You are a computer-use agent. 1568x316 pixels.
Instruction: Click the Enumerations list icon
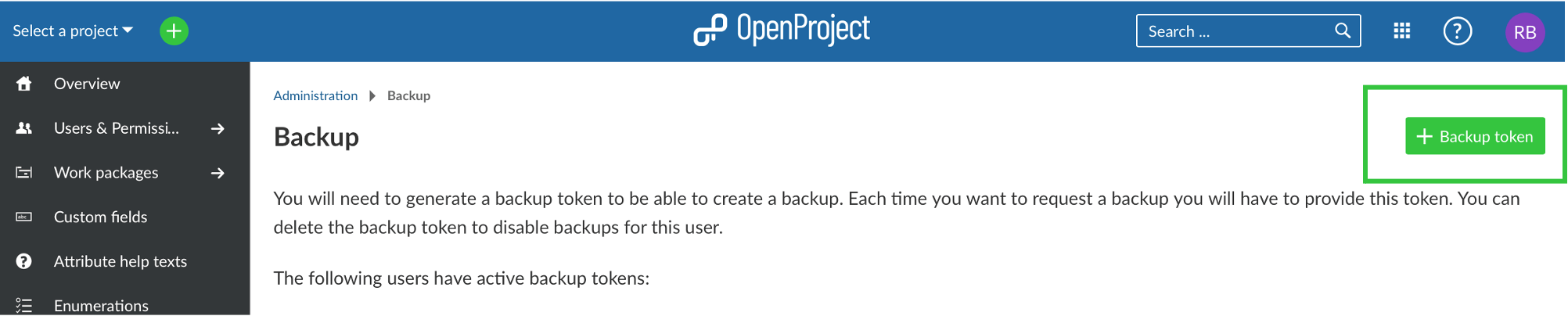coord(24,306)
